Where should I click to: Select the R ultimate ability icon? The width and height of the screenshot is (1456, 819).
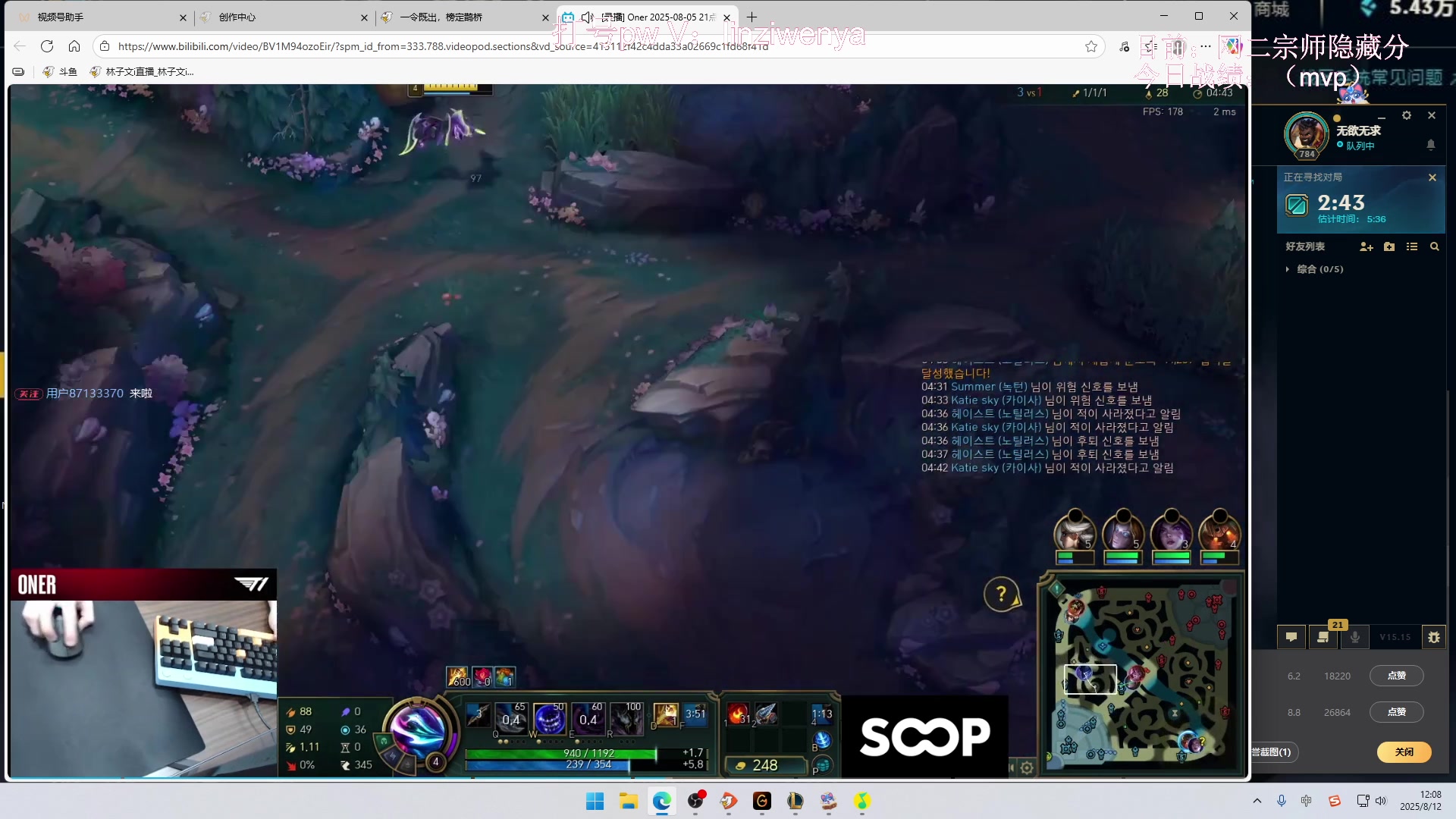626,718
